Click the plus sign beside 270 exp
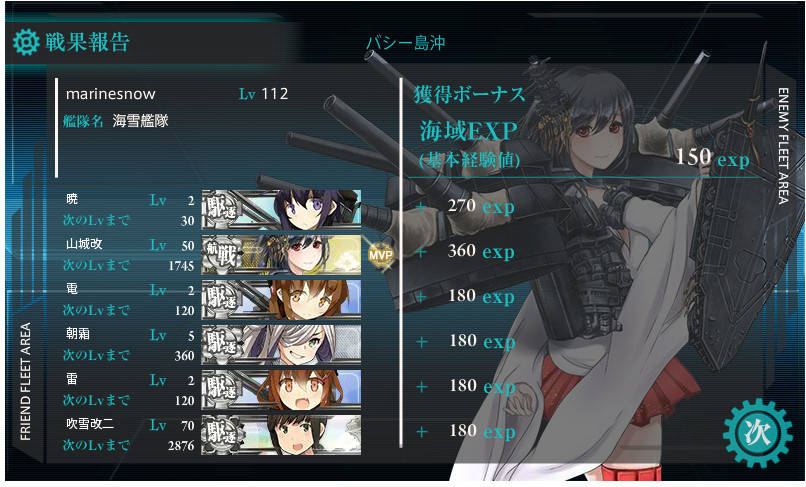Screen dimensions: 806x487 point(422,207)
